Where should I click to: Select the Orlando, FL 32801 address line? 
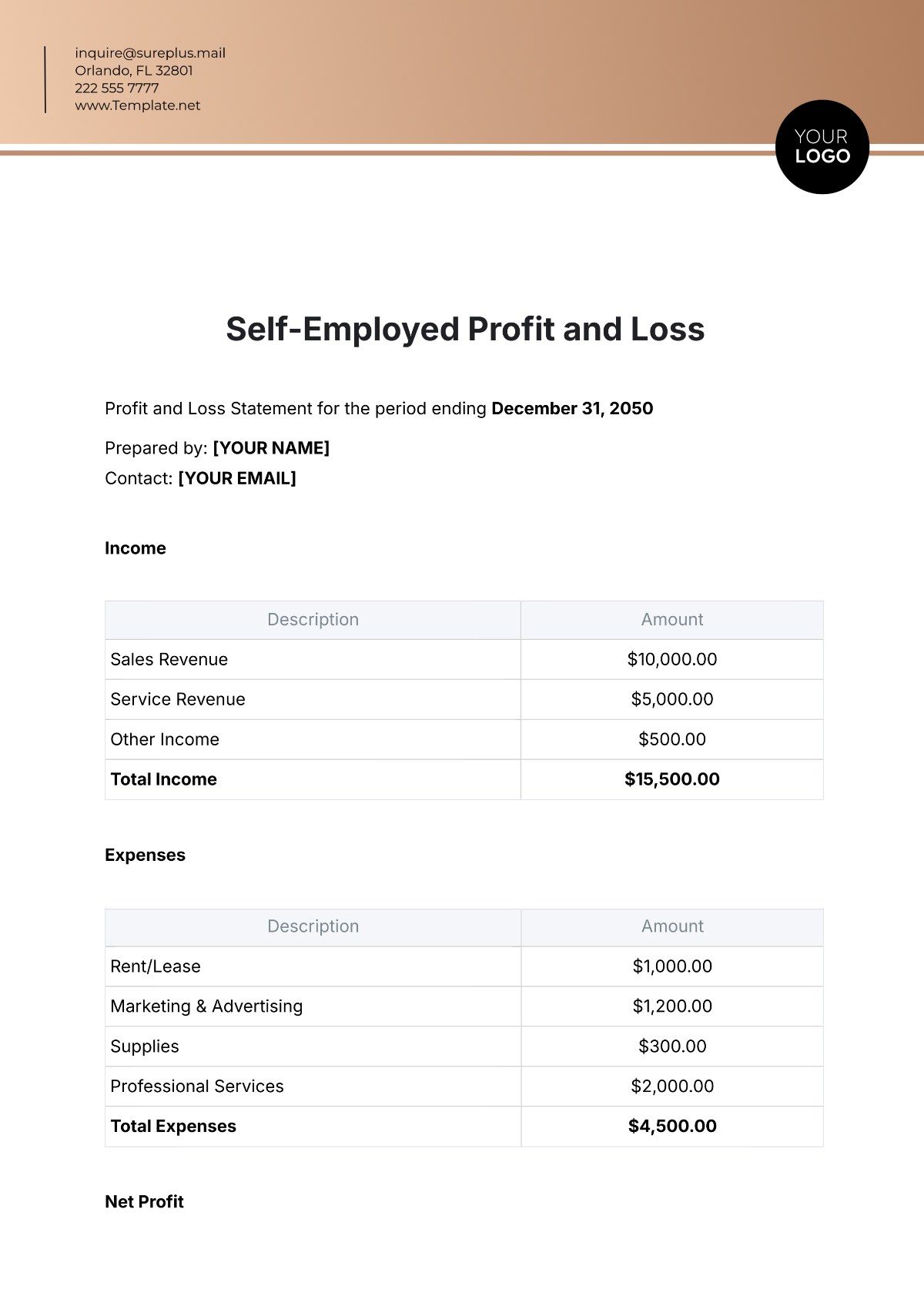tap(134, 70)
